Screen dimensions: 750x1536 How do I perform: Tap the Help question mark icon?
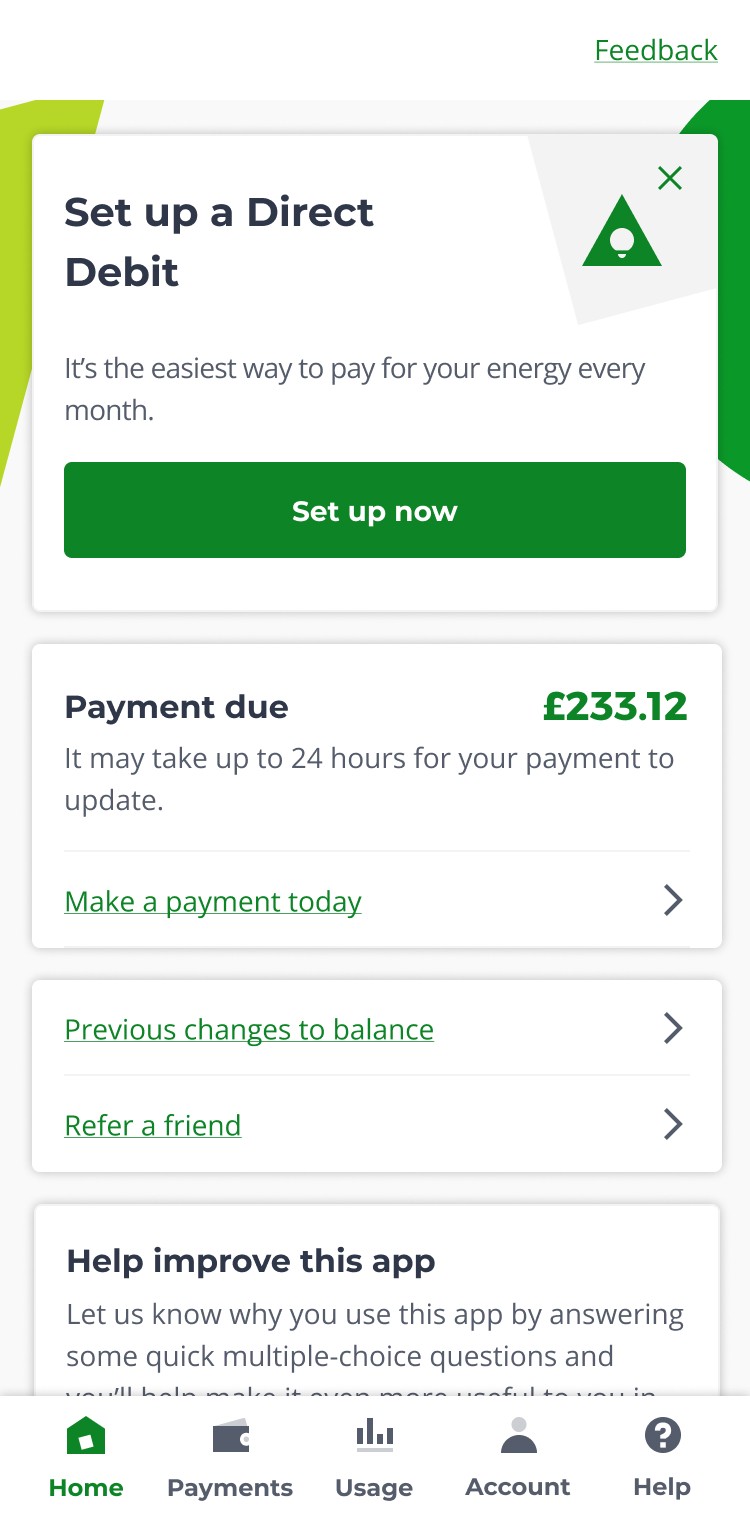[662, 1436]
